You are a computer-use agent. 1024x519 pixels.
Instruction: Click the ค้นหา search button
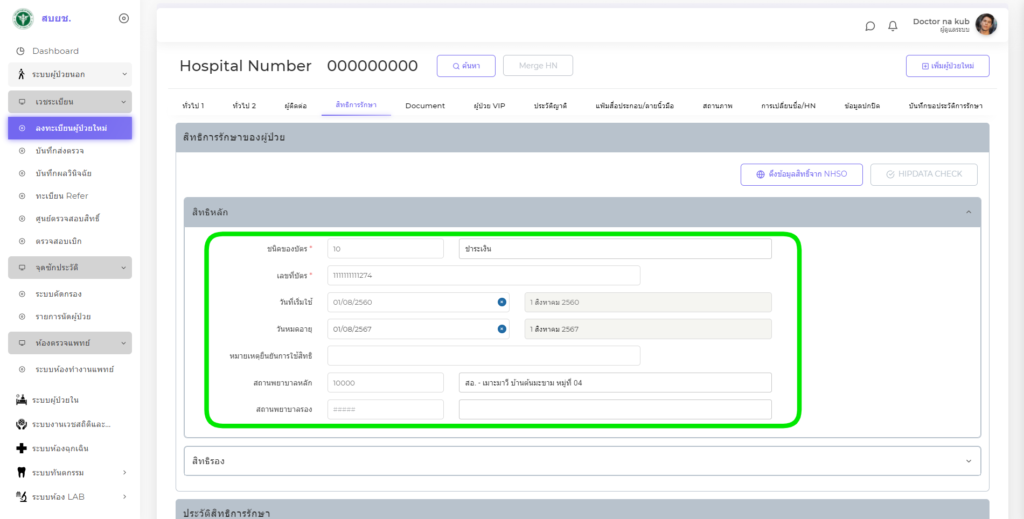point(466,66)
